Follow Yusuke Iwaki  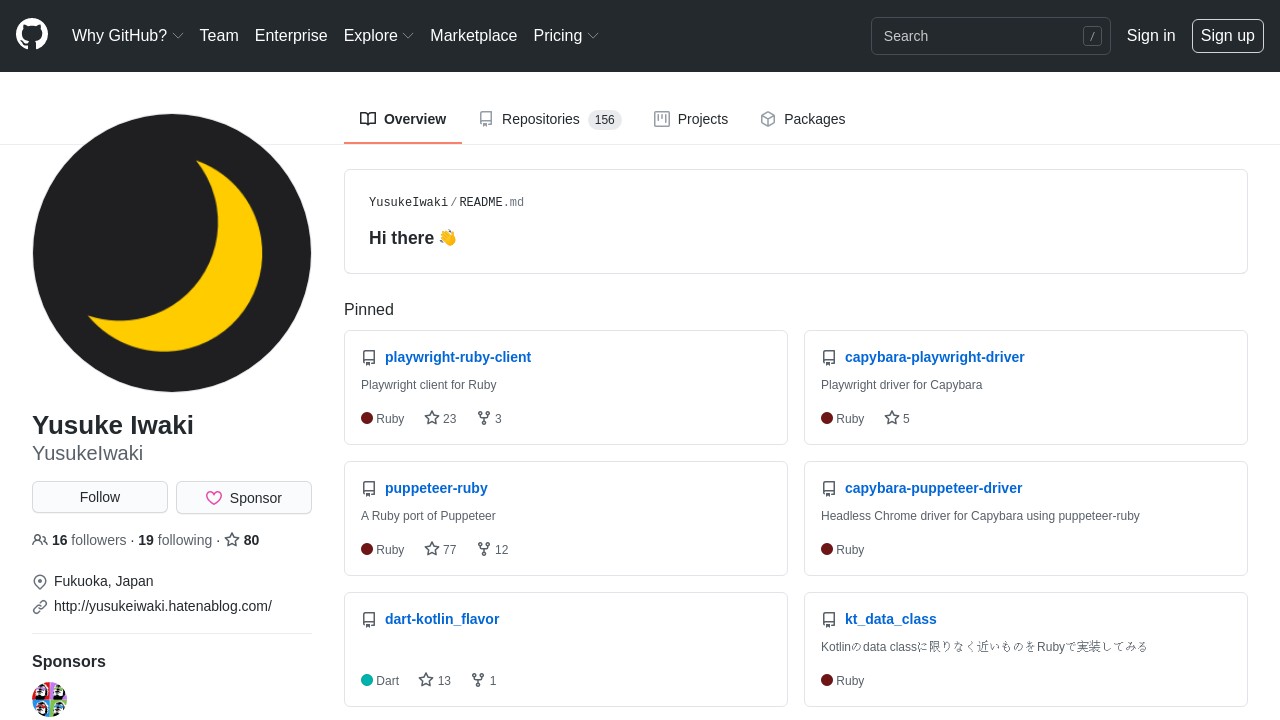tap(100, 497)
